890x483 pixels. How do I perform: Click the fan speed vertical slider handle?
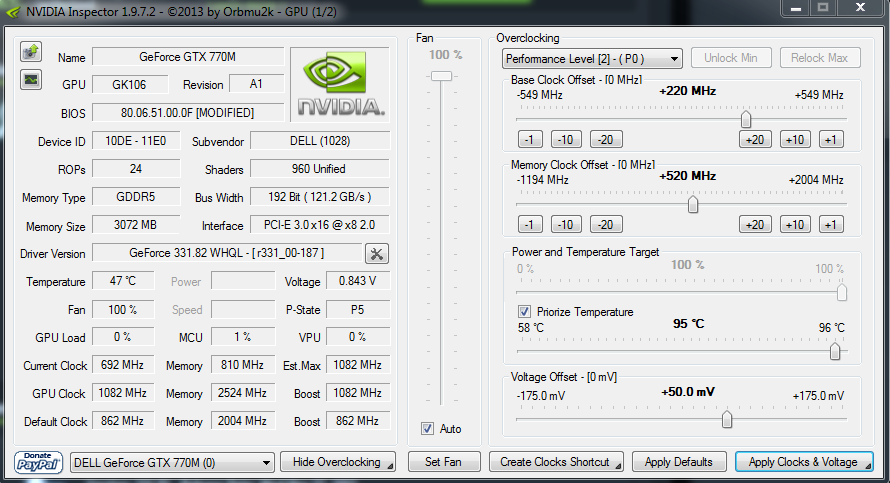[441, 76]
